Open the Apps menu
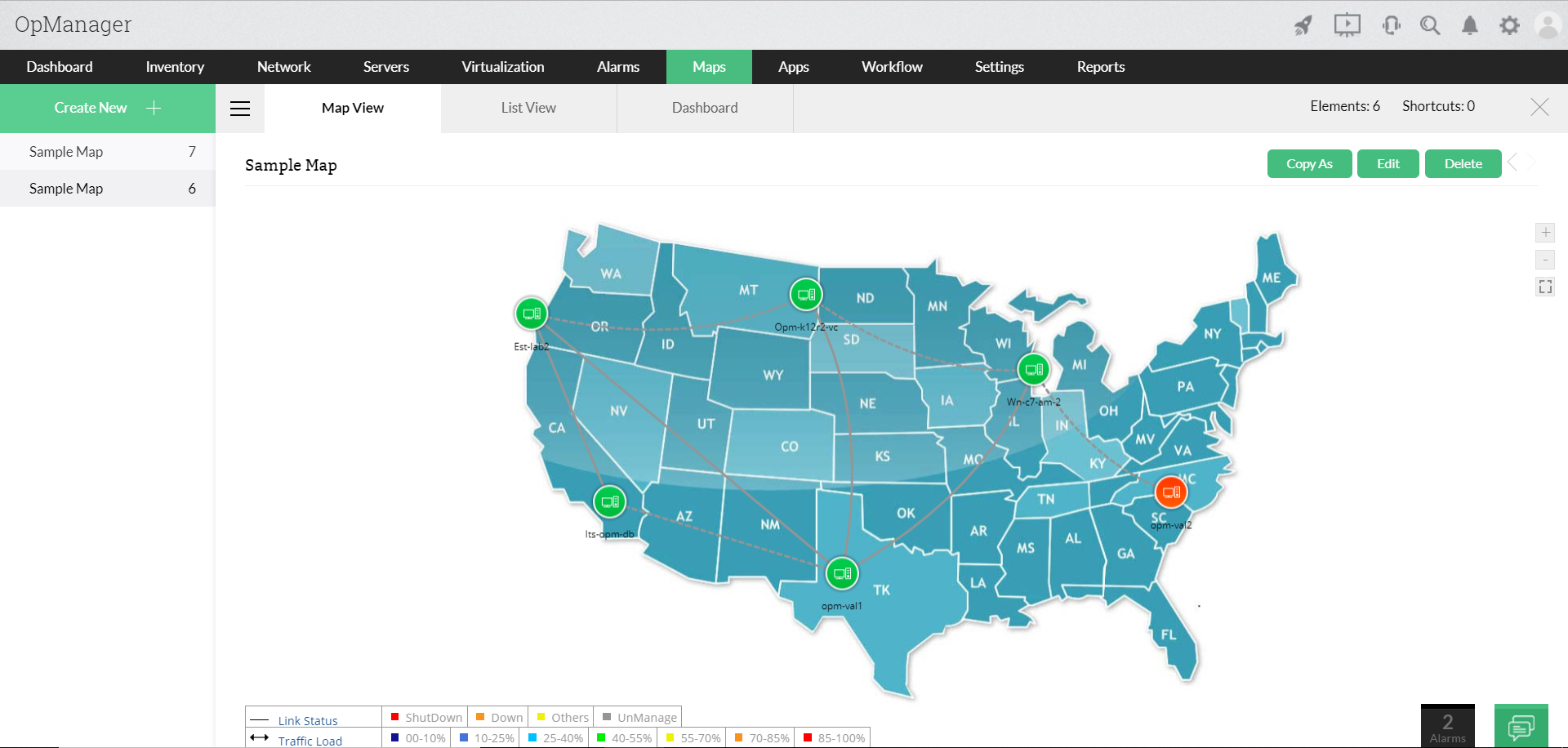The width and height of the screenshot is (1568, 748). point(794,67)
